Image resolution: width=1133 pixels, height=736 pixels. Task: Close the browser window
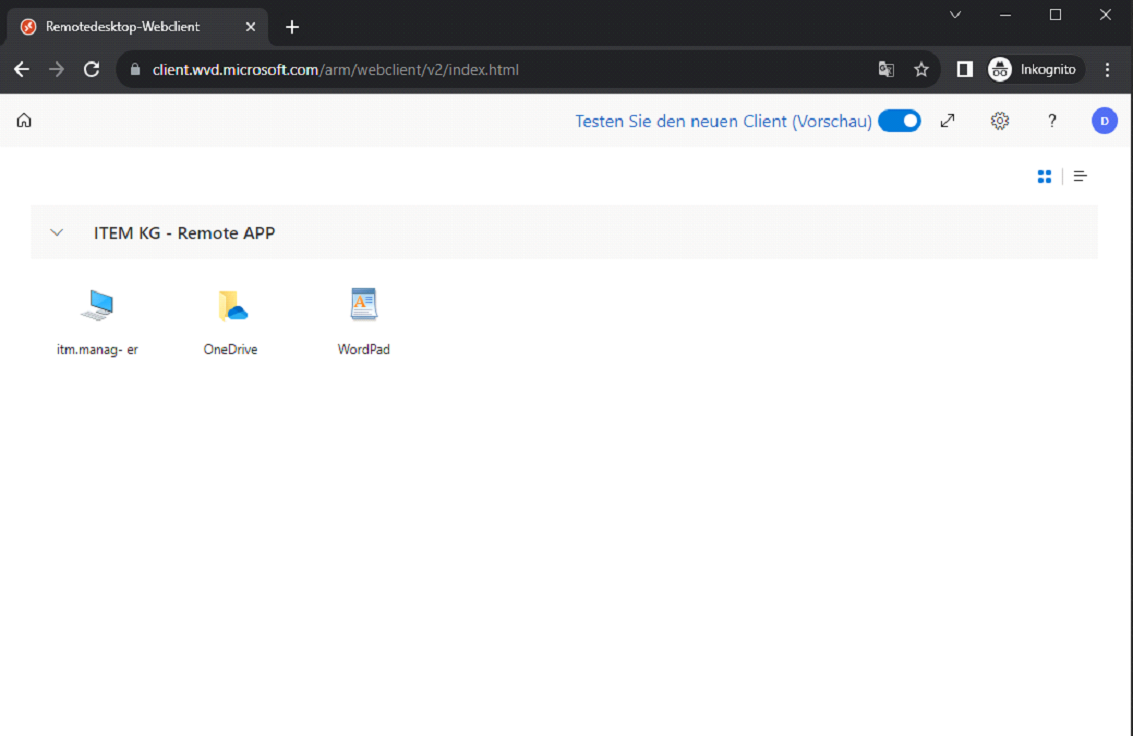(1105, 14)
